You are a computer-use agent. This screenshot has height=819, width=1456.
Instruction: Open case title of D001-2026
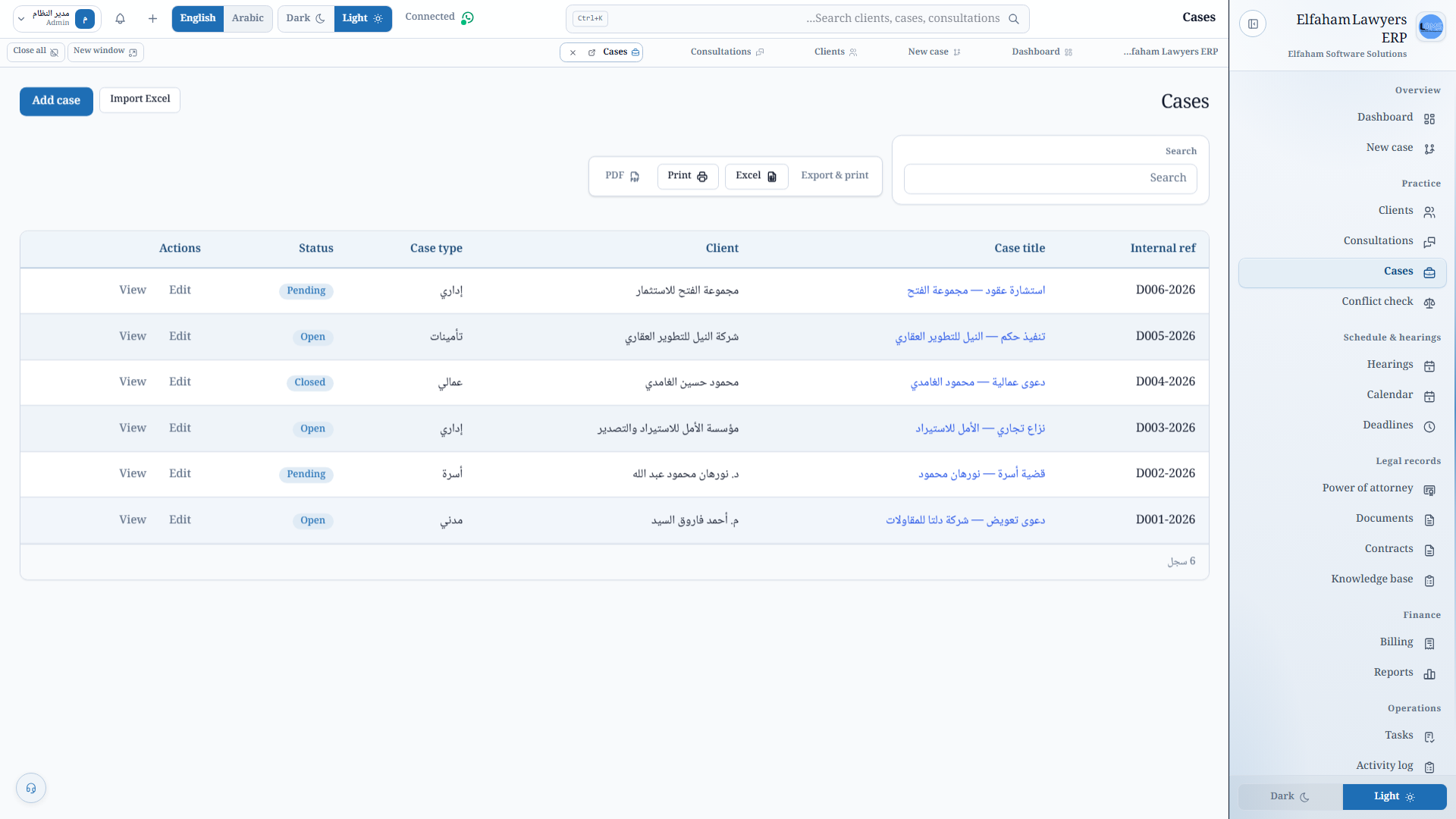(965, 520)
